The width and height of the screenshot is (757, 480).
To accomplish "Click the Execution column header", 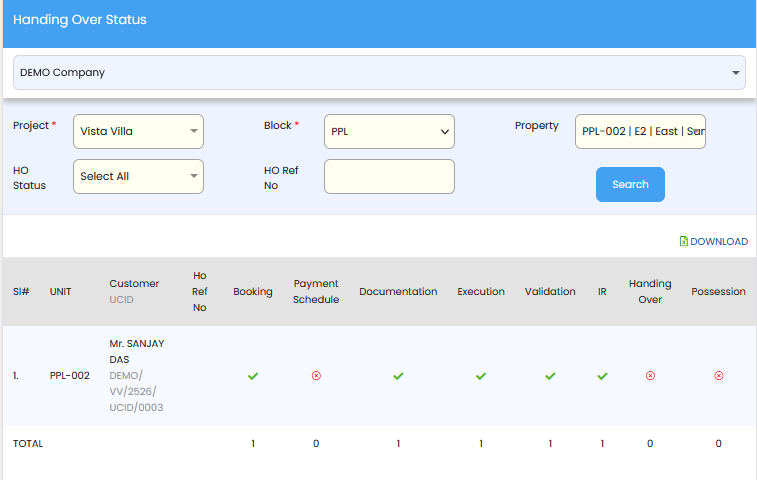I will (x=481, y=292).
